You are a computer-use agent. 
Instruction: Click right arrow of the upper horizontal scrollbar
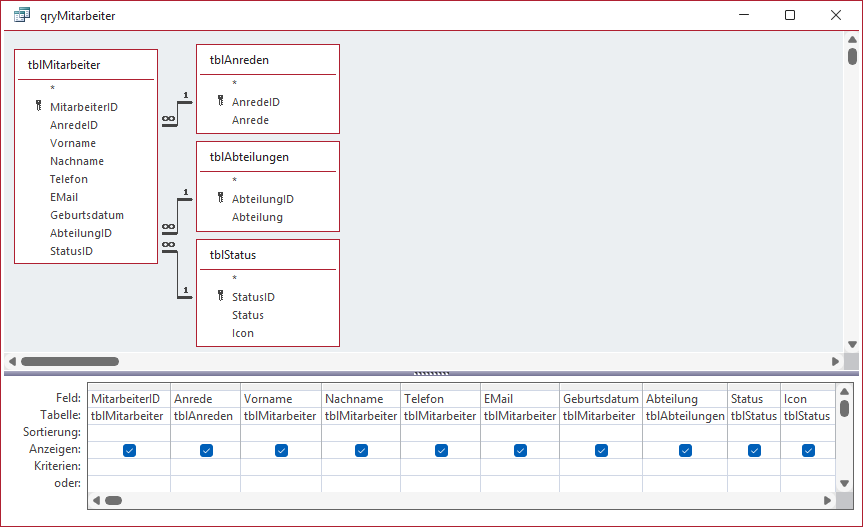pos(835,361)
